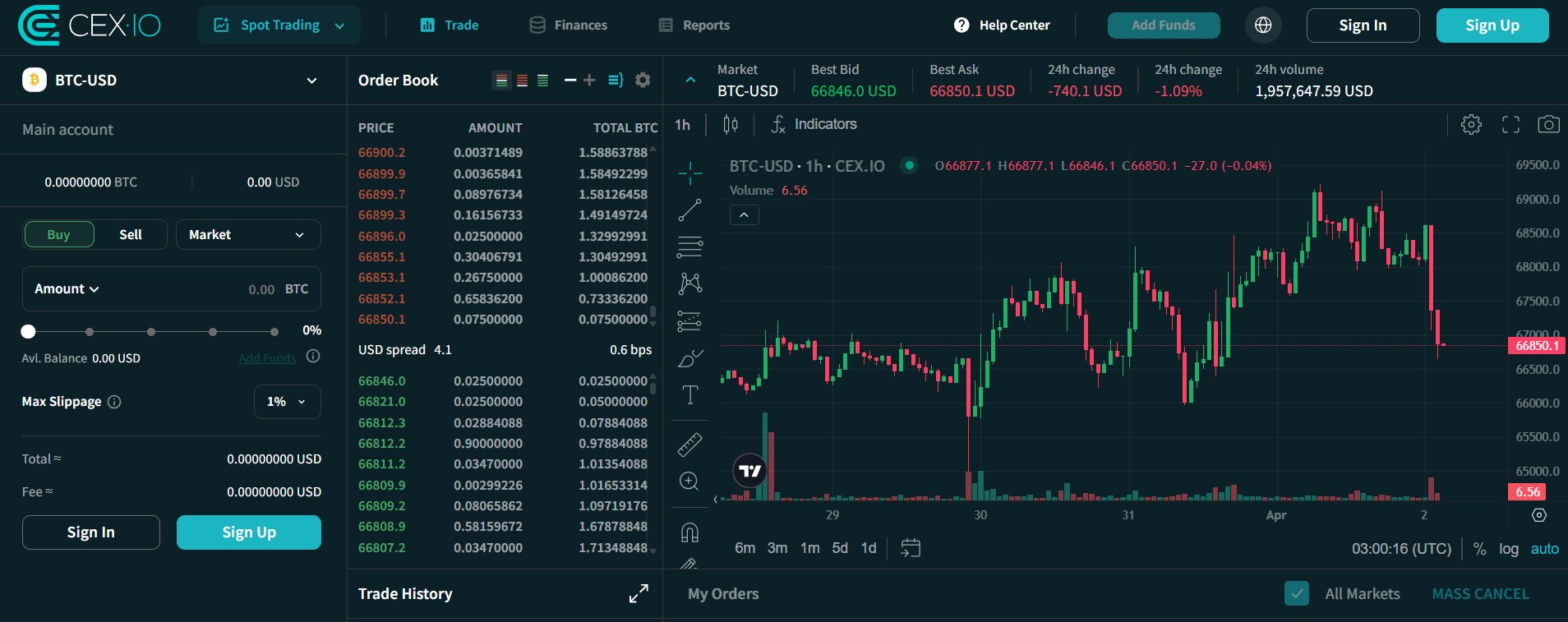Set chart range to 6m
This screenshot has width=1568, height=622.
tap(745, 548)
